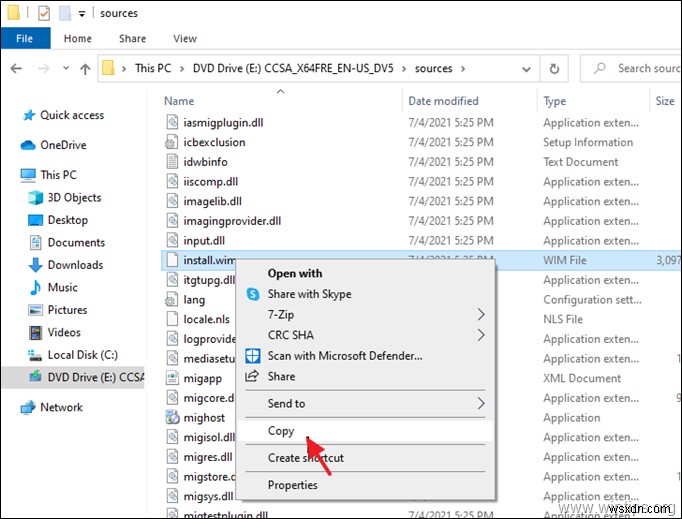The image size is (682, 519).
Task: Select the migsys.dll file icon
Action: (172, 496)
